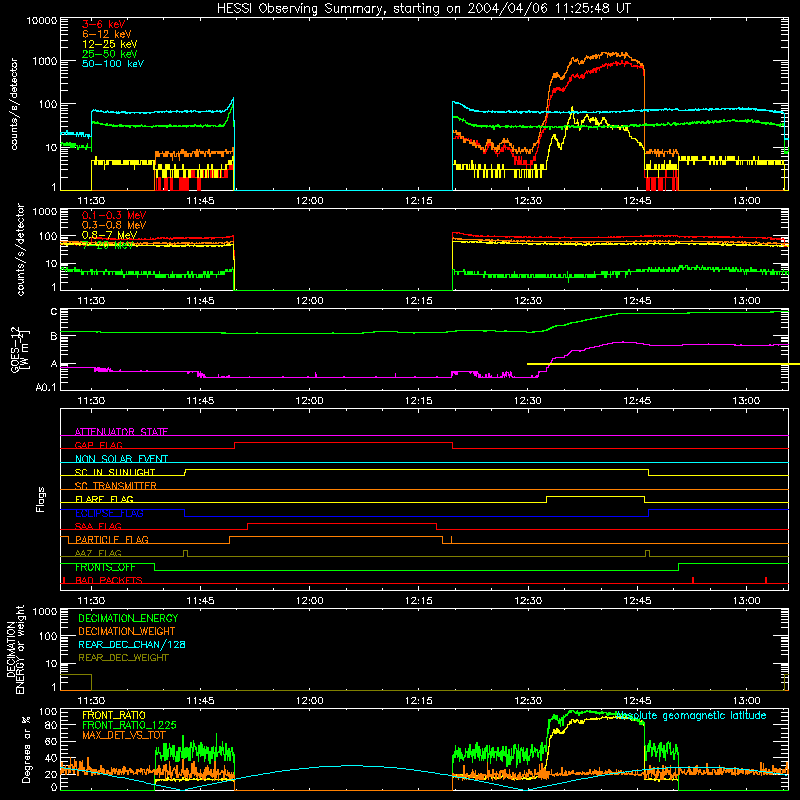Select the FRONT_RATIO_1225 legend label
This screenshot has width=800, height=800.
point(129,725)
